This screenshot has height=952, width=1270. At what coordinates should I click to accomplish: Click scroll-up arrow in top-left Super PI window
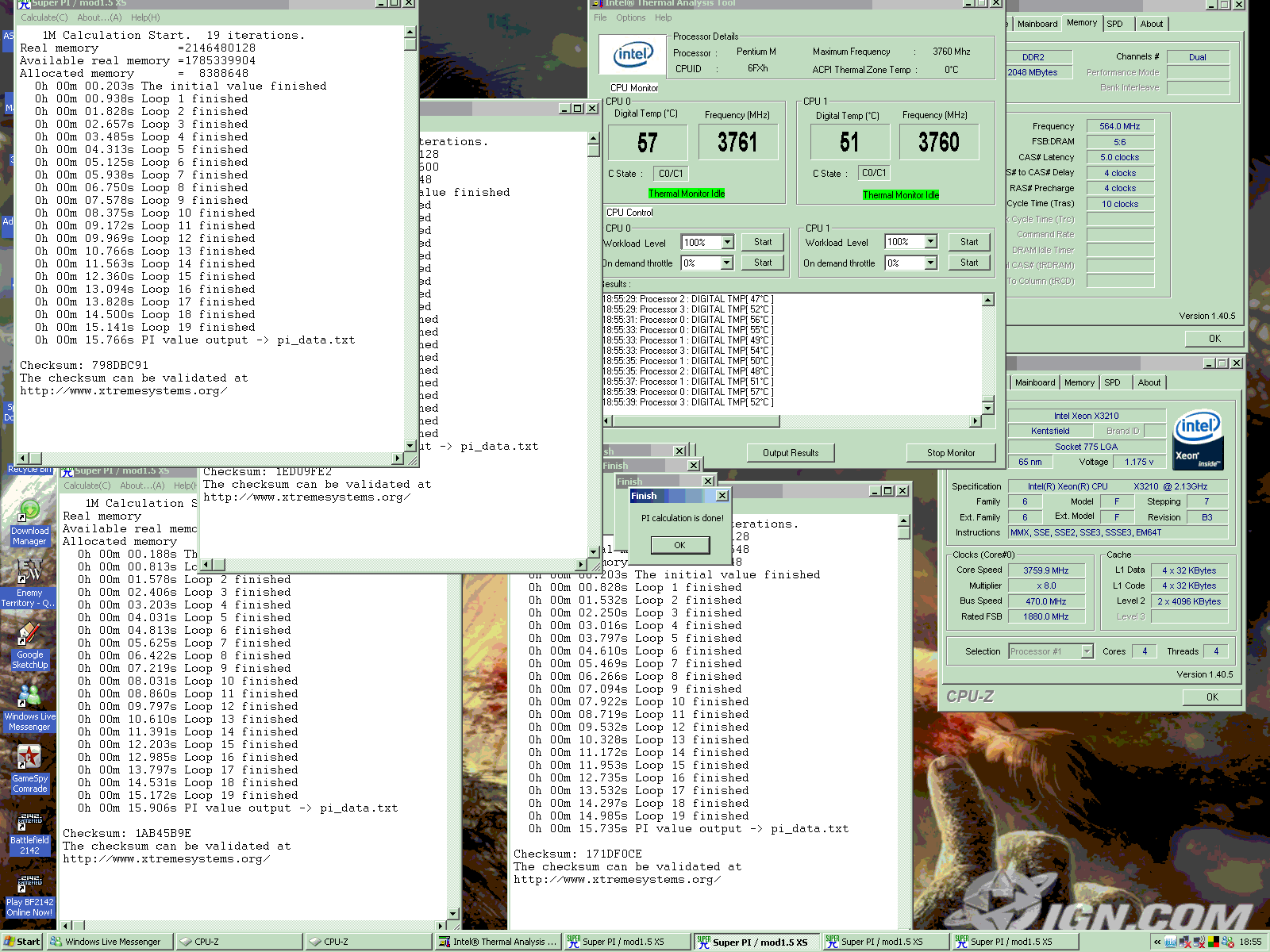click(x=410, y=33)
